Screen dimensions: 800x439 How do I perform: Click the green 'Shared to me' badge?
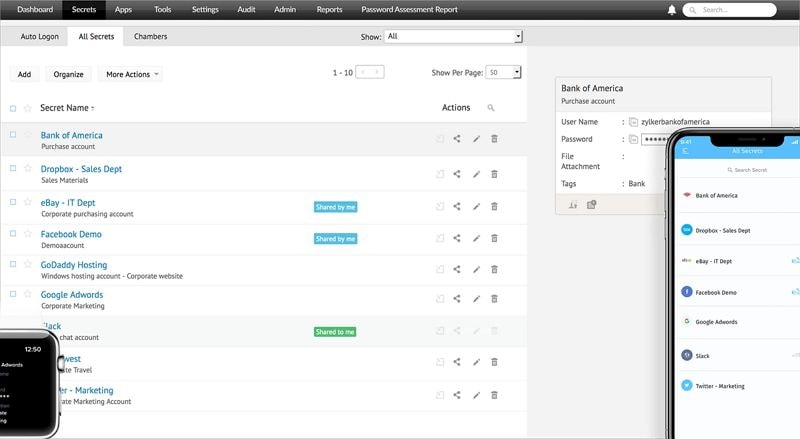[335, 332]
